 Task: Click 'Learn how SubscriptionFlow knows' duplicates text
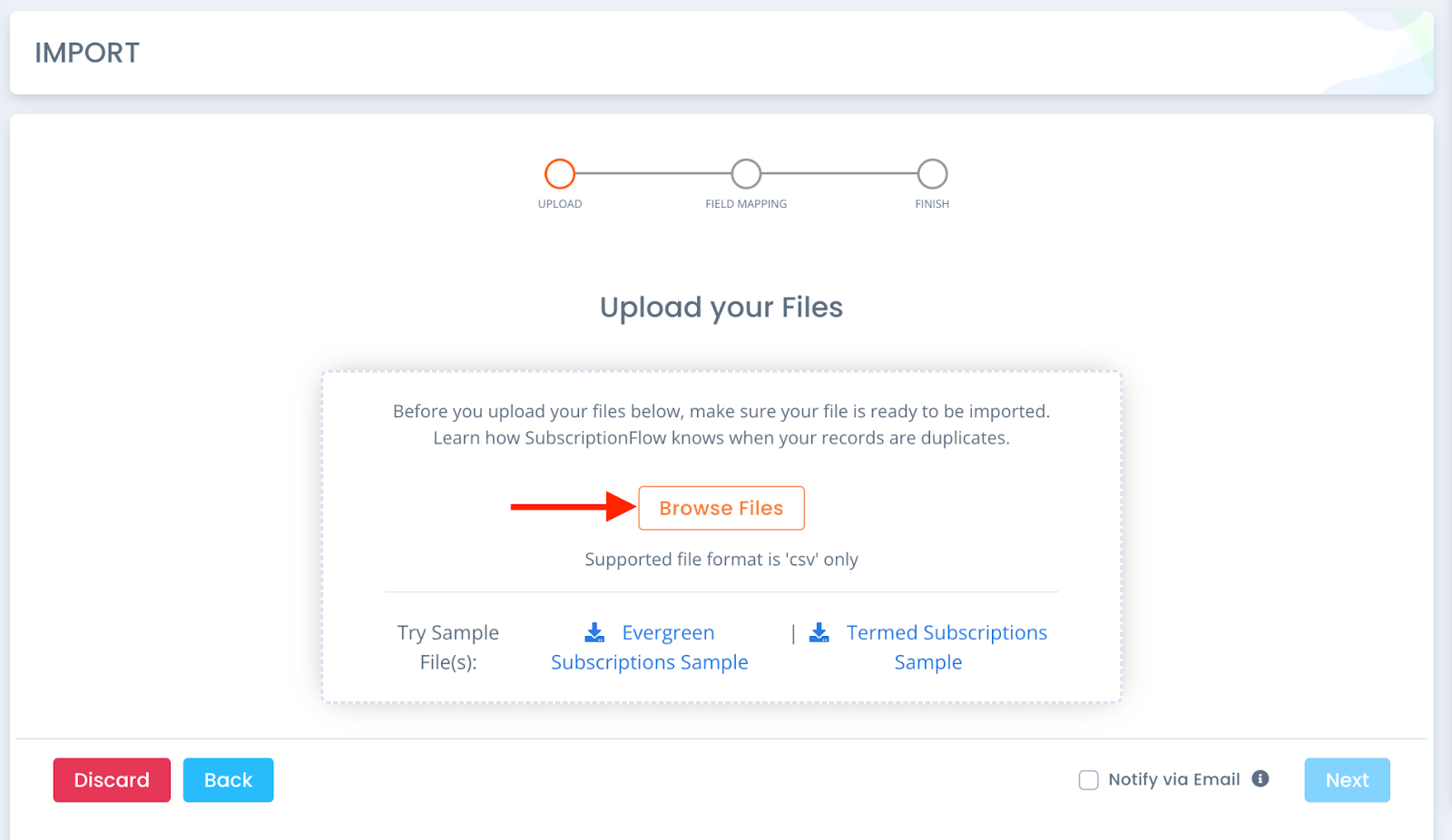(x=721, y=438)
